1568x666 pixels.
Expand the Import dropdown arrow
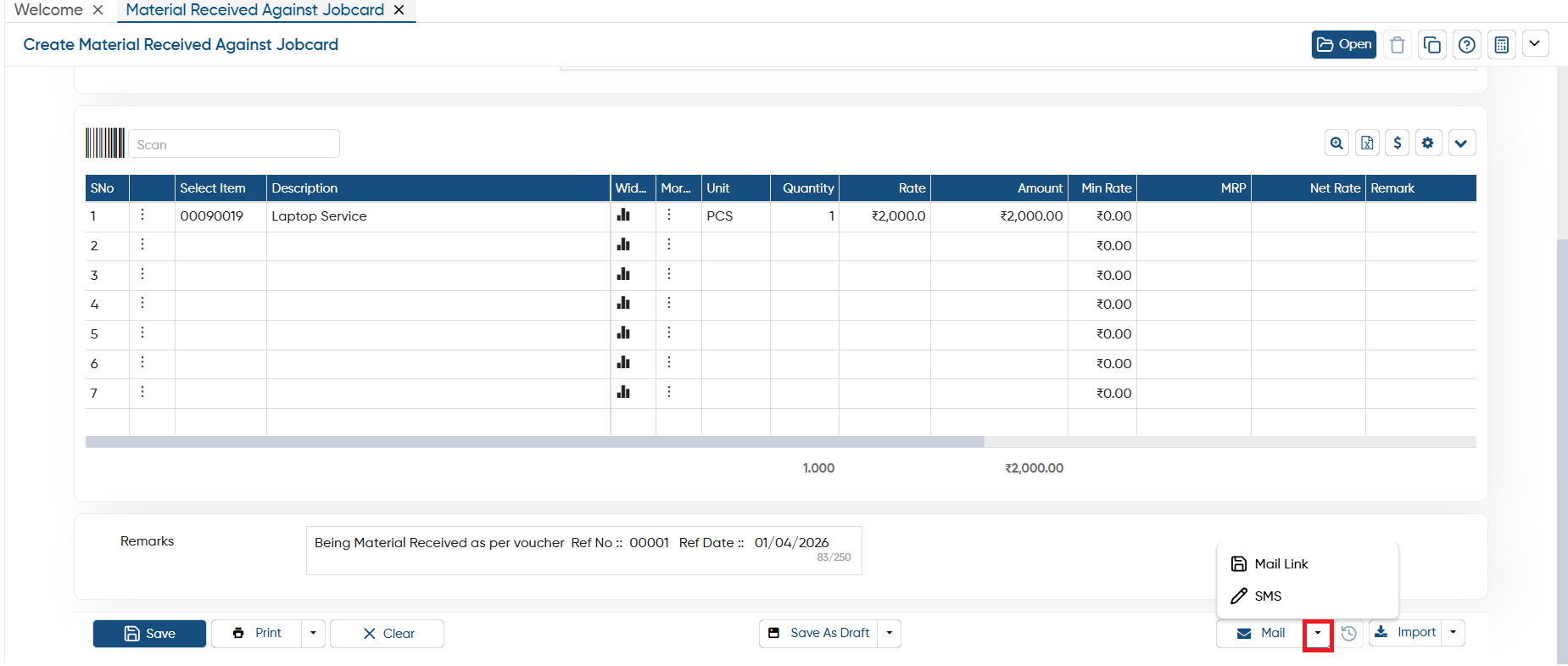click(x=1453, y=632)
